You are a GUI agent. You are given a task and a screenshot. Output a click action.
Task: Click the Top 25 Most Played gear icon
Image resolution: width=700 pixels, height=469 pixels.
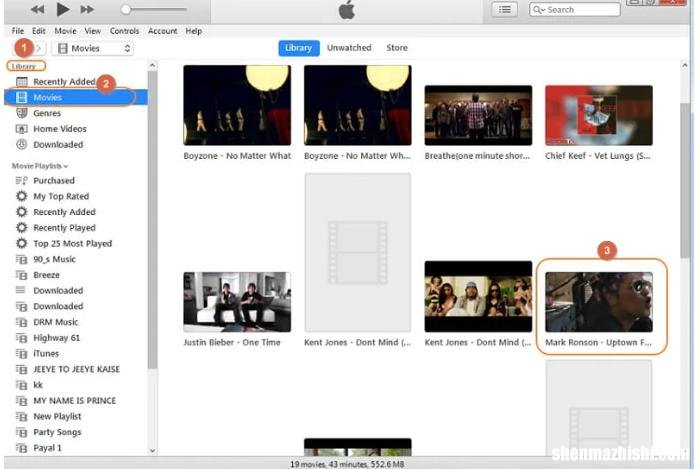(21, 243)
